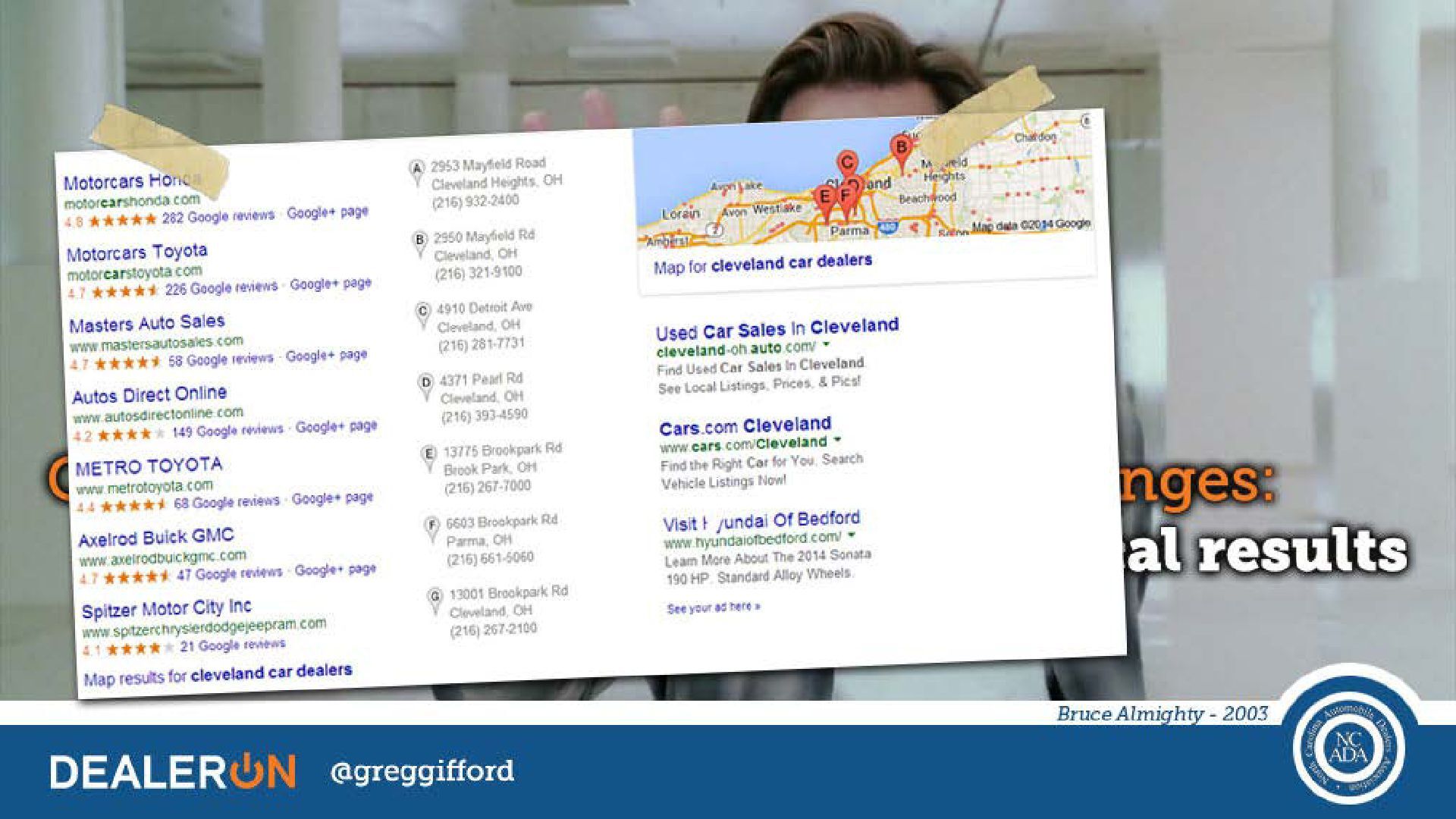Open Google+ page for Masters Auto Sales
Image resolution: width=1456 pixels, height=819 pixels.
coord(327,355)
